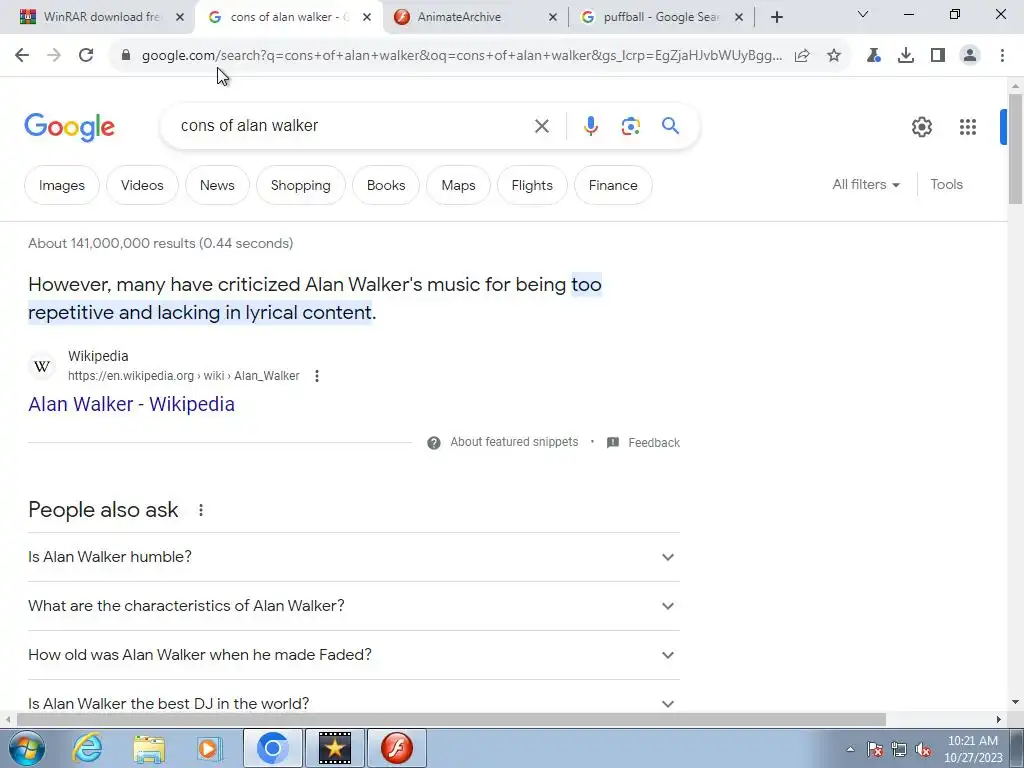Viewport: 1024px width, 768px height.
Task: Open the Google apps grid
Action: (x=968, y=127)
